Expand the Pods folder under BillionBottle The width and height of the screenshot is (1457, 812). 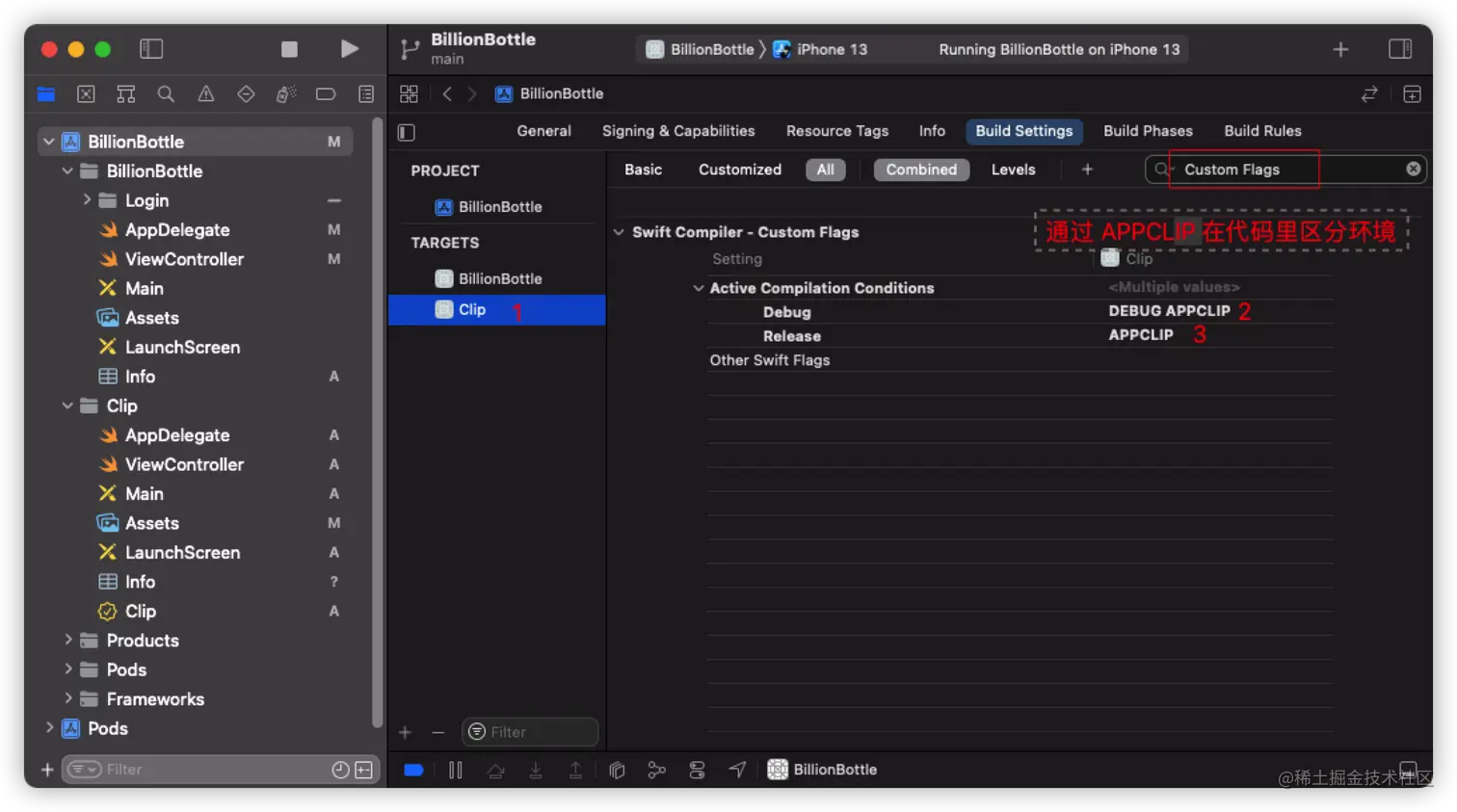(x=67, y=668)
